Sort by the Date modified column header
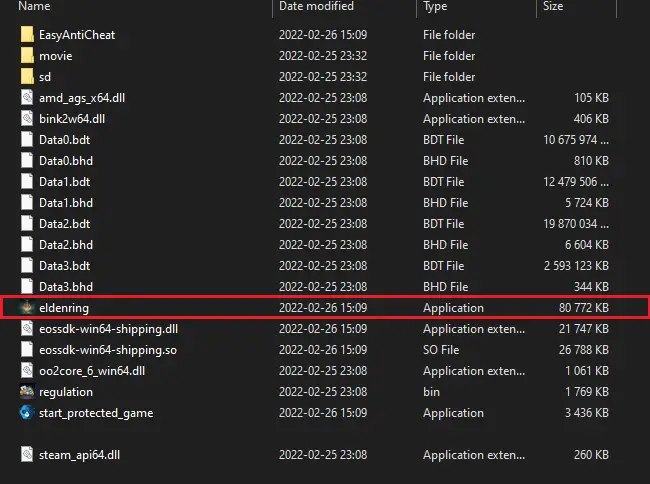 [x=316, y=6]
